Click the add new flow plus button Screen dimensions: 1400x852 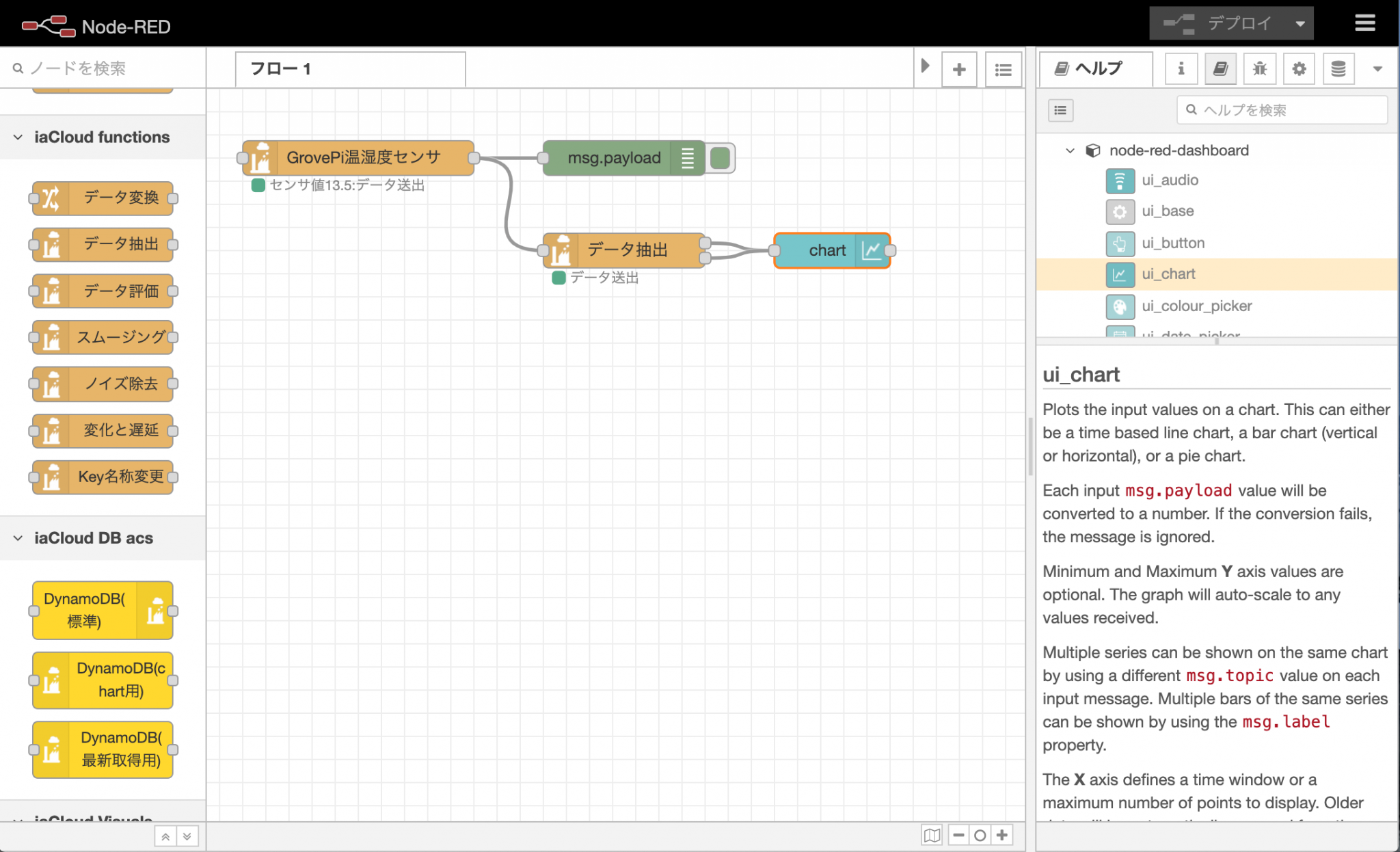(959, 69)
